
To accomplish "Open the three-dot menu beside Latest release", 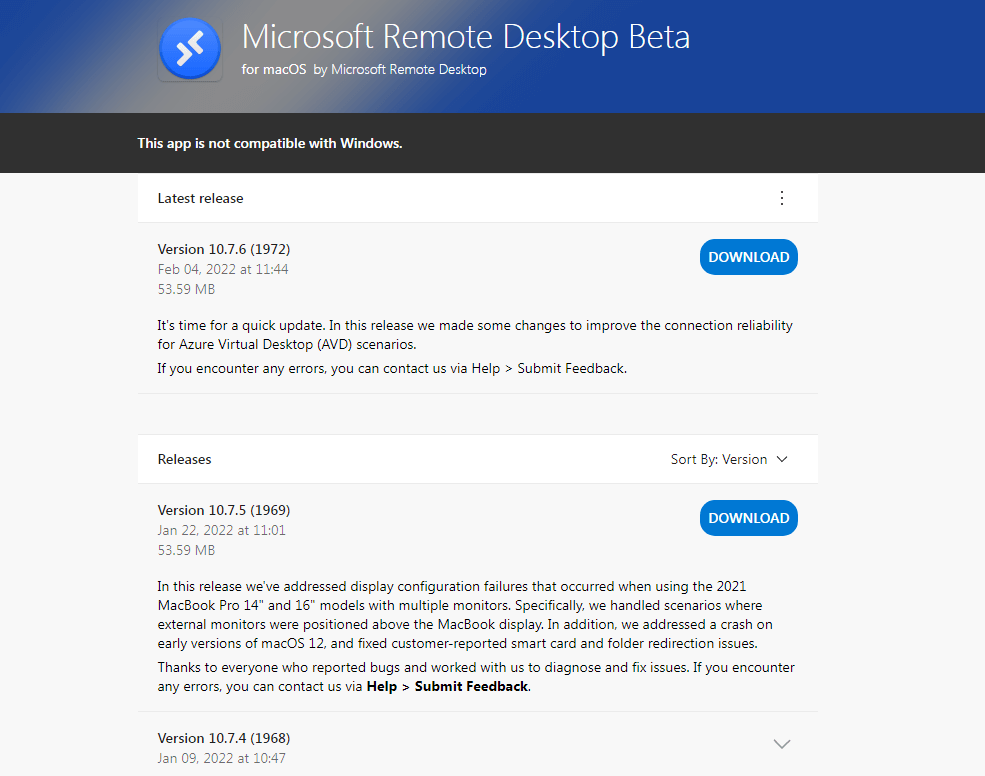I will pos(781,198).
